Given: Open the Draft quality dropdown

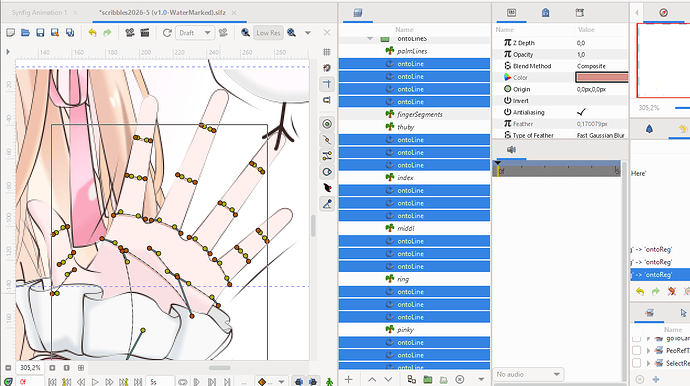Looking at the screenshot, I should point(195,33).
